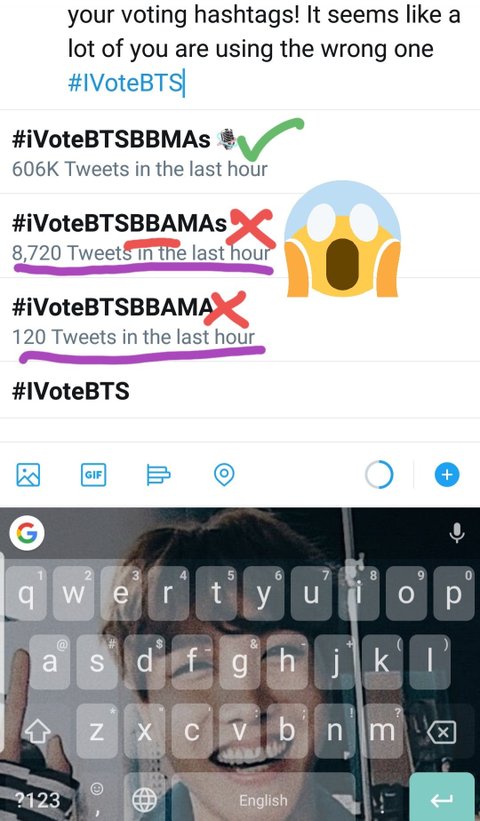Open the GIF picker
Screen dimensions: 480x821
click(94, 474)
